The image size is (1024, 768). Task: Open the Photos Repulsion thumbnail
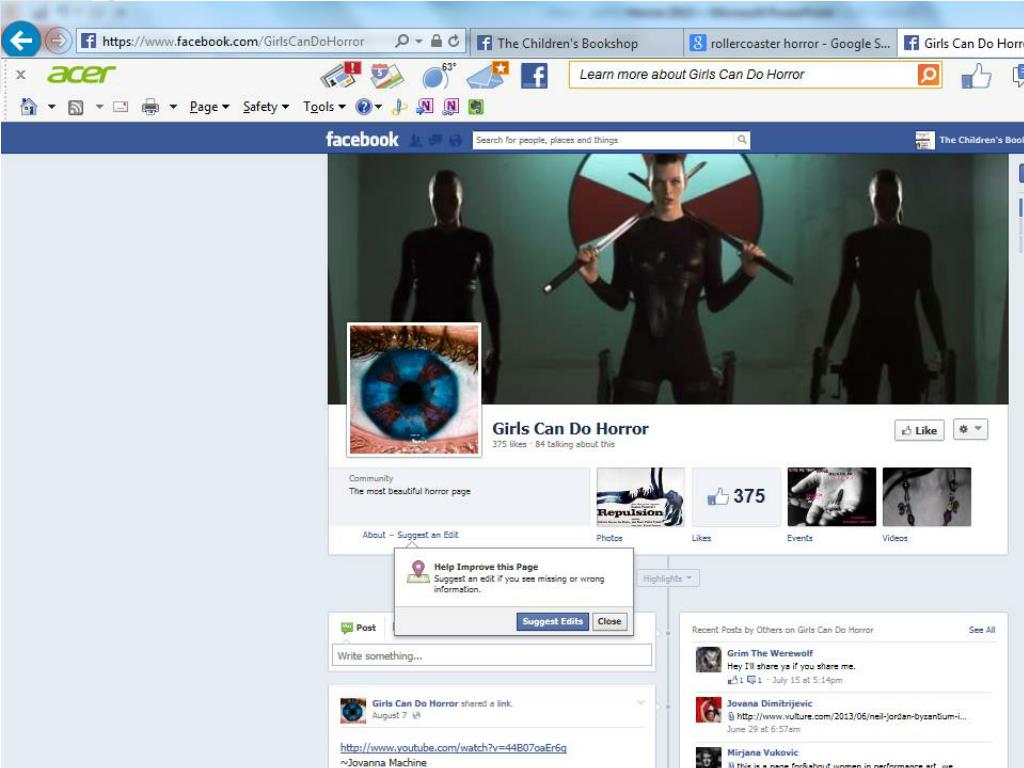tap(640, 496)
